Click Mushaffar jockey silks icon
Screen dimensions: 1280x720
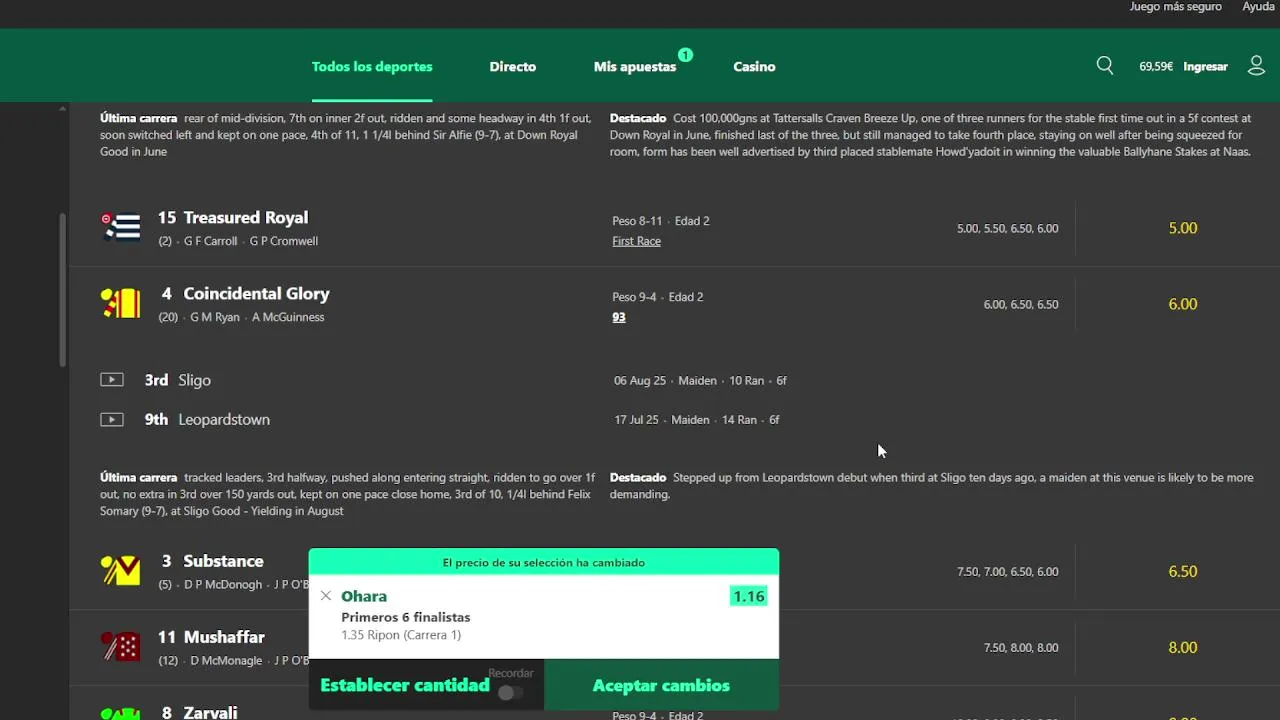click(x=121, y=647)
